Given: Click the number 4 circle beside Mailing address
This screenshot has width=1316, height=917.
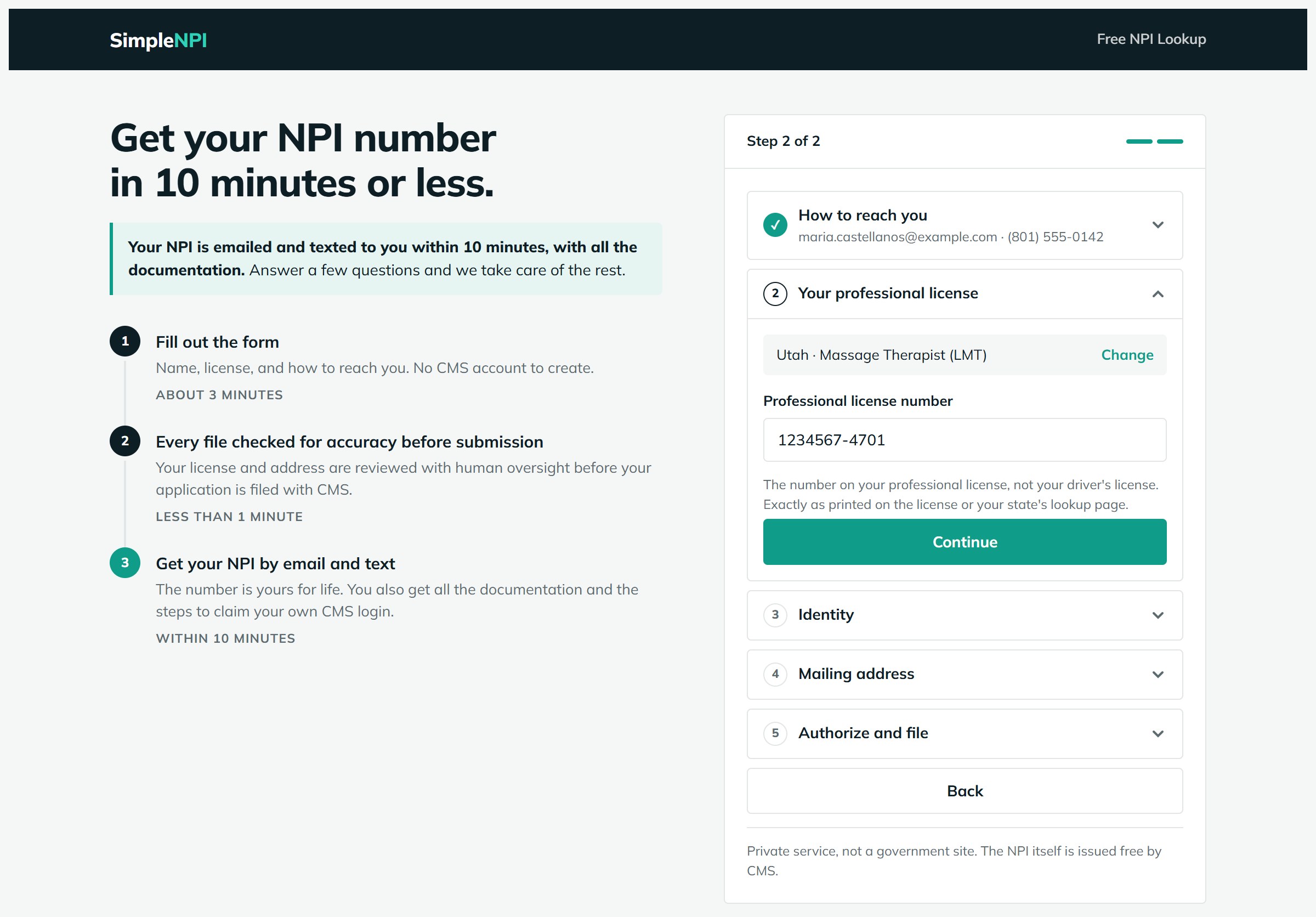Looking at the screenshot, I should point(775,673).
